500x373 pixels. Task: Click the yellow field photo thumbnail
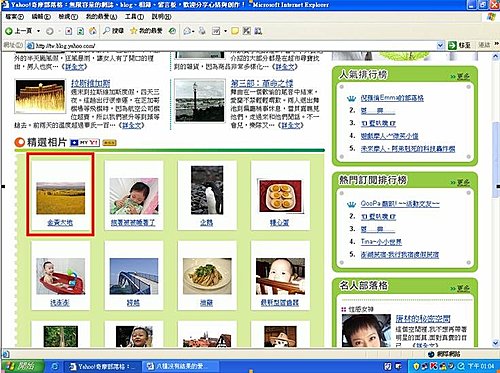click(x=61, y=198)
